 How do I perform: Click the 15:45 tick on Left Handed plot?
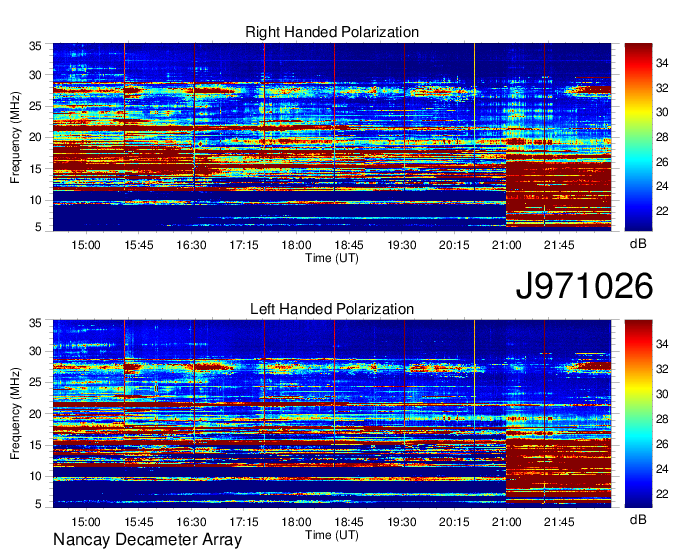click(x=139, y=522)
